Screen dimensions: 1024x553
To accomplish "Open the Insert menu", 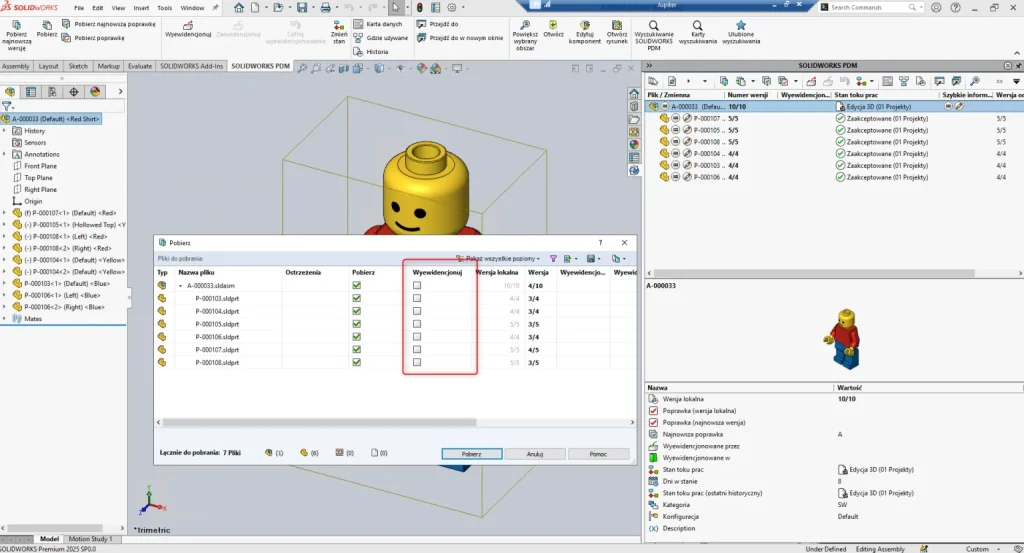I will click(141, 8).
